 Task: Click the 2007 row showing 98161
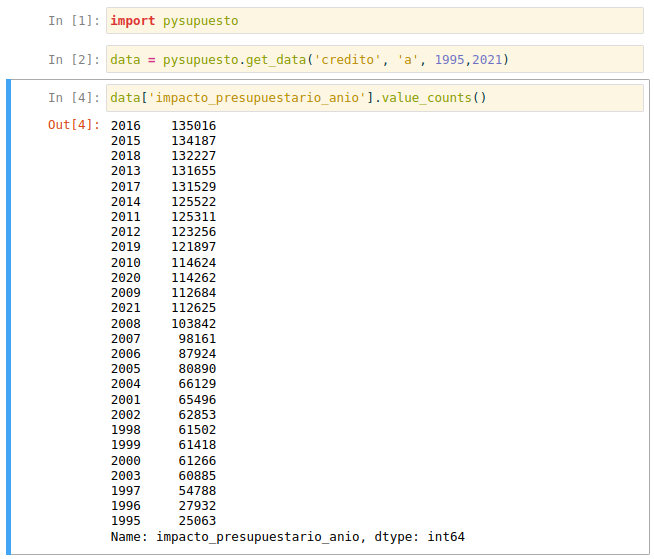coord(163,339)
